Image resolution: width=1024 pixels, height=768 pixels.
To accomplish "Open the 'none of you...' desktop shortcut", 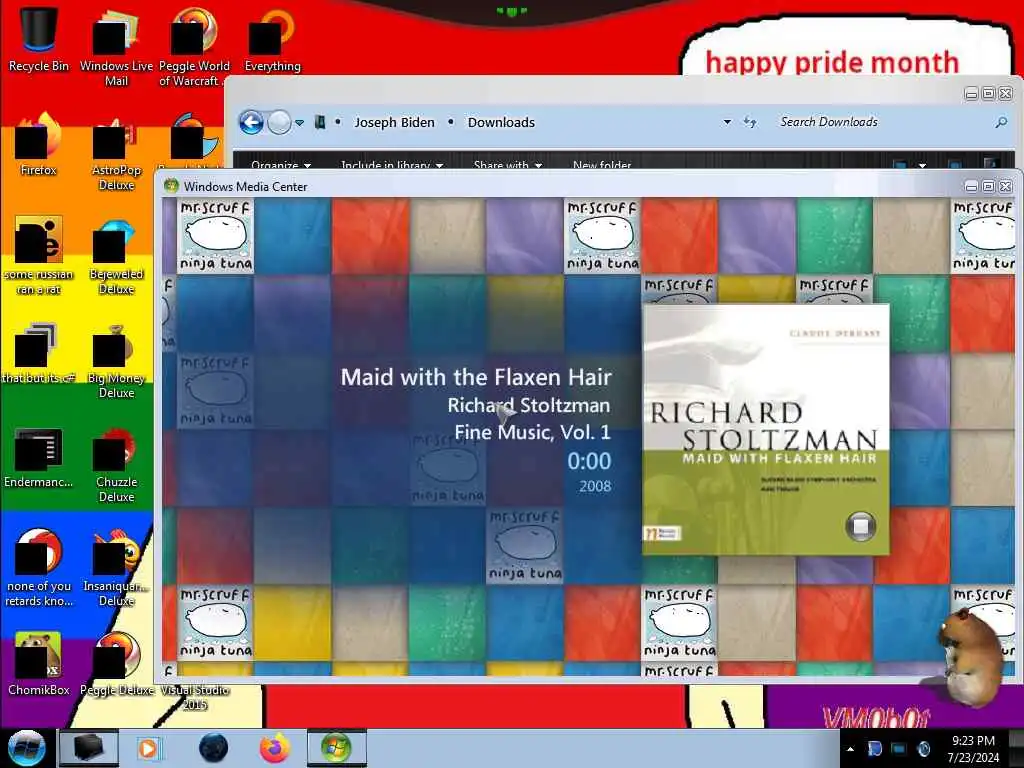I will [39, 568].
